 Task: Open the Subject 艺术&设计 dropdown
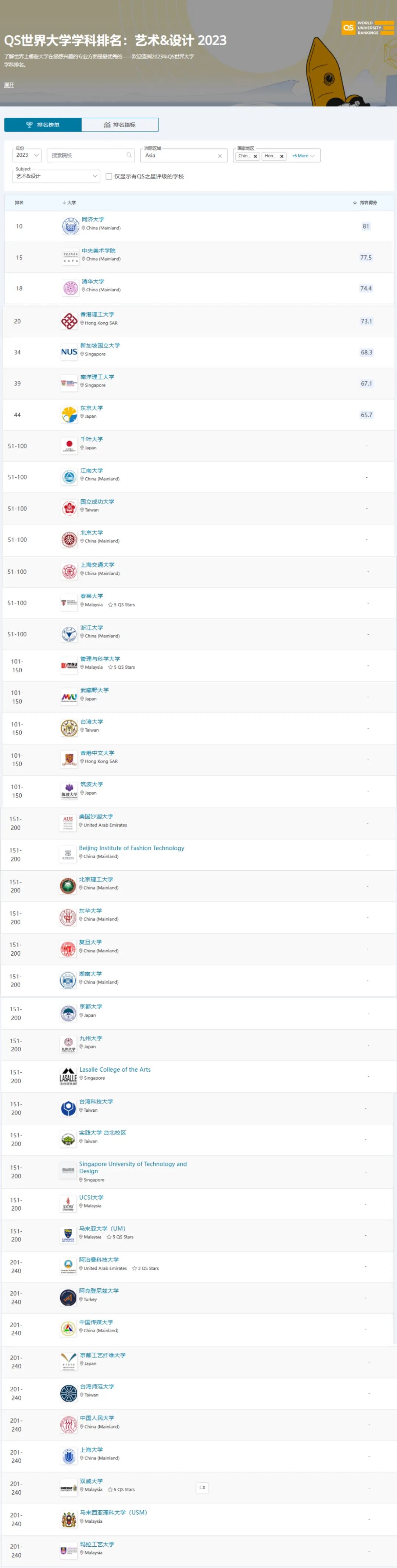[56, 176]
